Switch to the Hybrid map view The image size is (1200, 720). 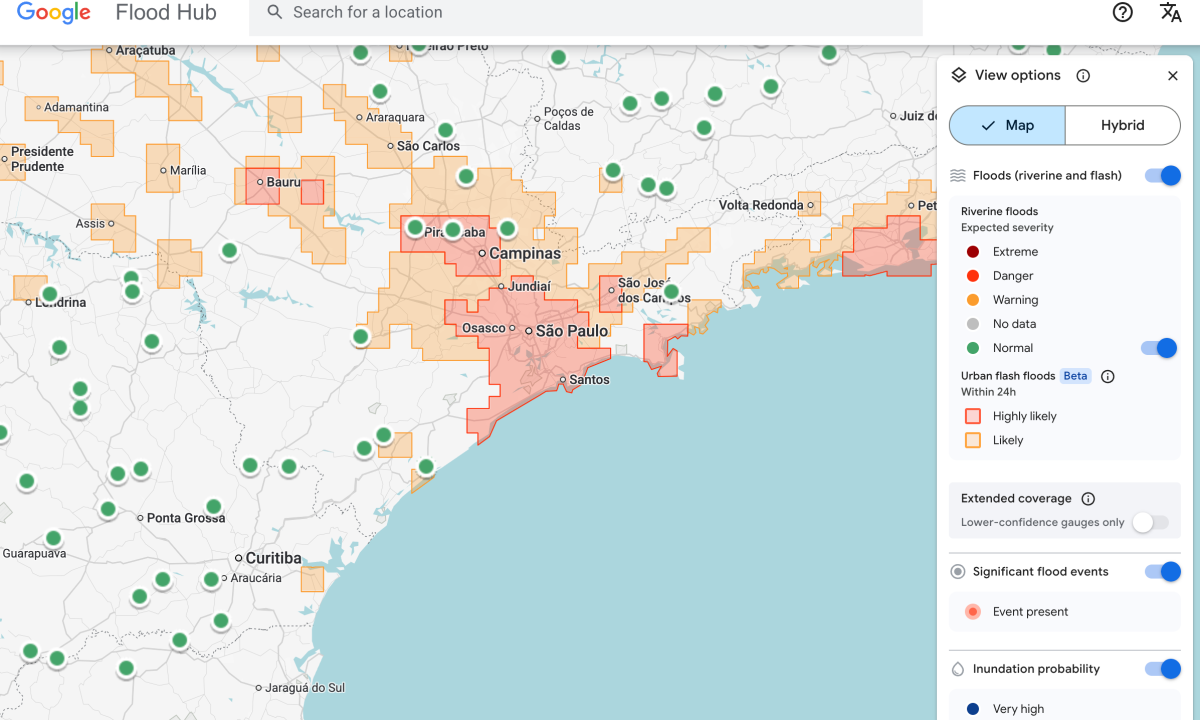point(1122,125)
